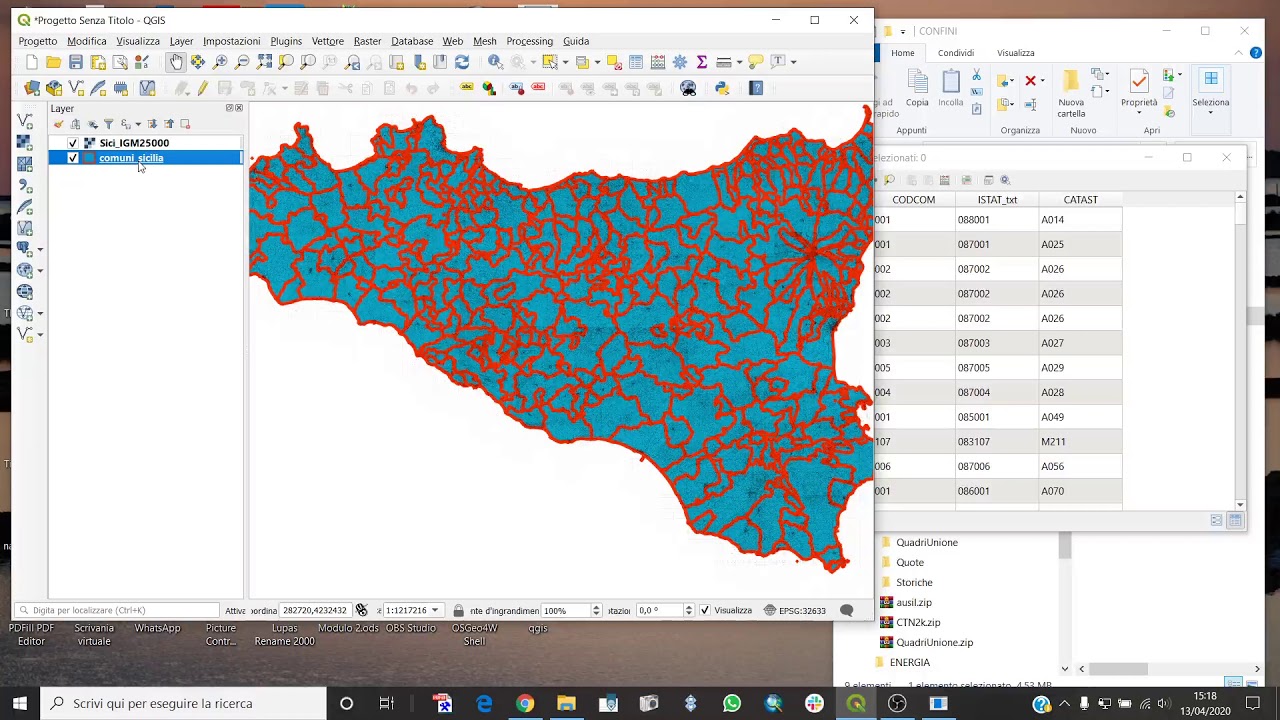
Task: Click the locator search field
Action: pyautogui.click(x=120, y=610)
